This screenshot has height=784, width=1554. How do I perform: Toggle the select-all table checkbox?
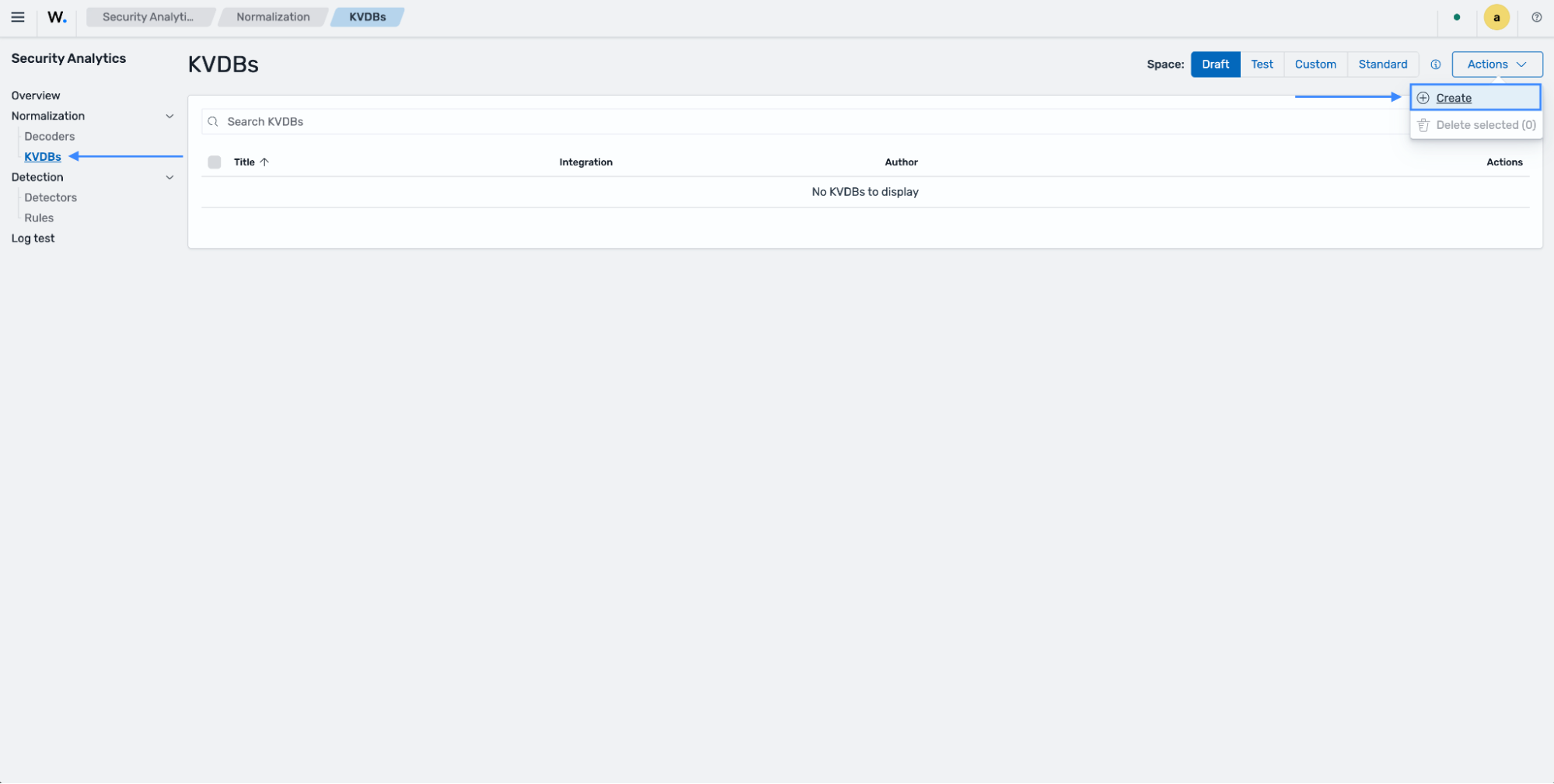[215, 162]
